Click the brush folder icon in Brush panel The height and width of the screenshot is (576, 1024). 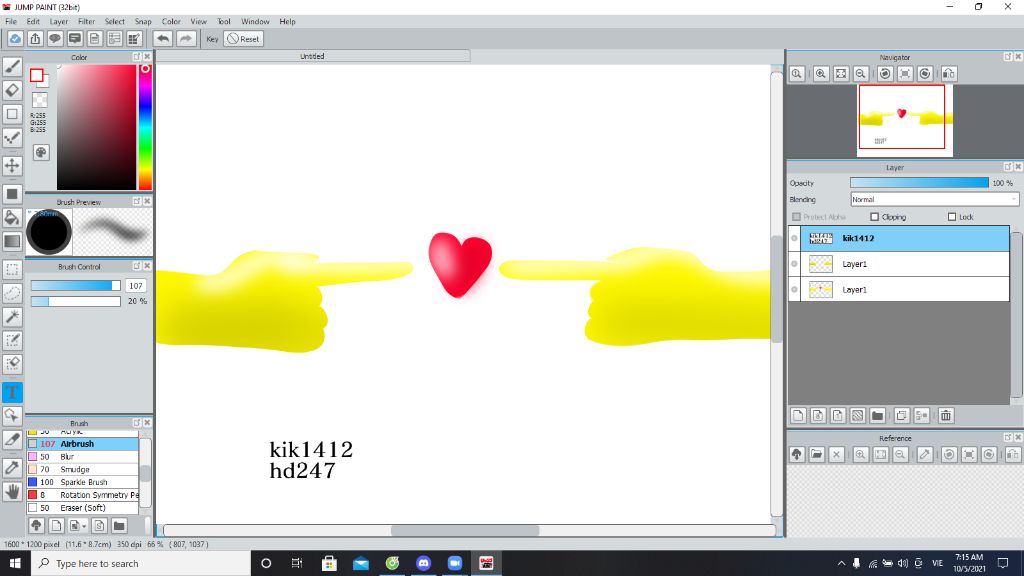point(119,525)
